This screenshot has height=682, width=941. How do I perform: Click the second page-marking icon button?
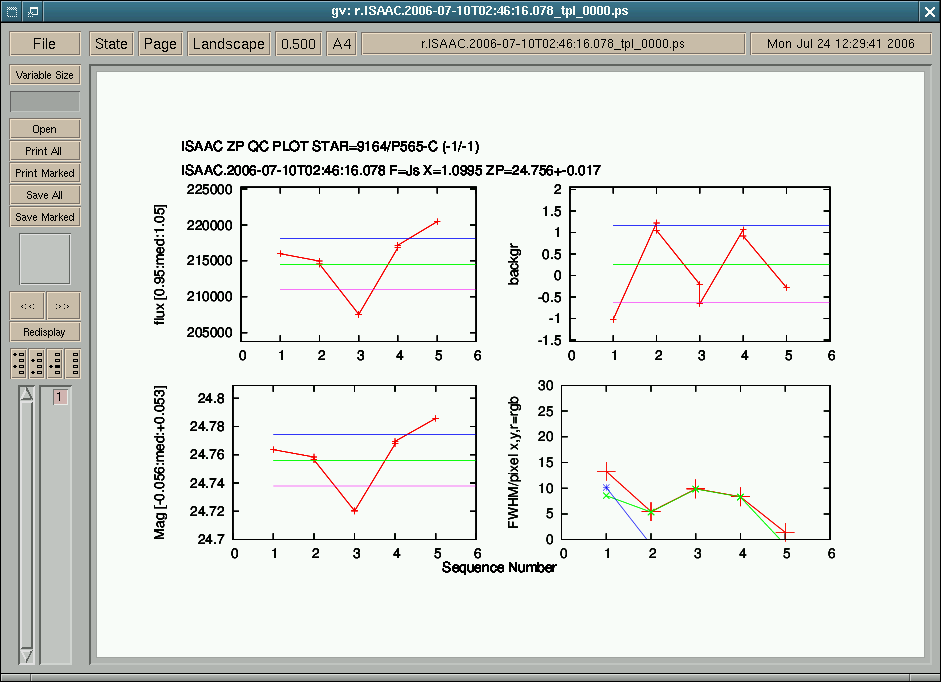pos(36,363)
